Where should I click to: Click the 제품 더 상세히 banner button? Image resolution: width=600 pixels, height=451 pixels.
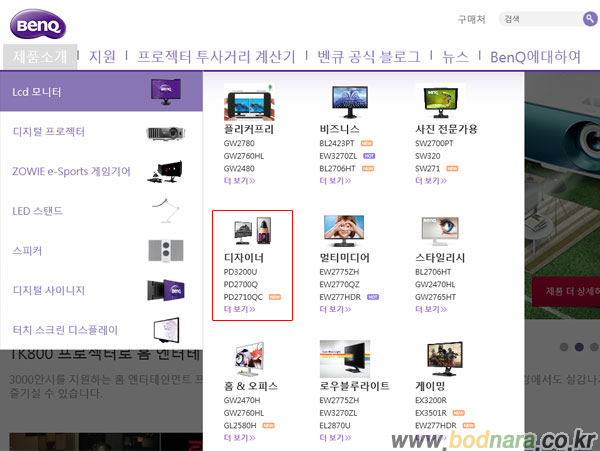[566, 291]
